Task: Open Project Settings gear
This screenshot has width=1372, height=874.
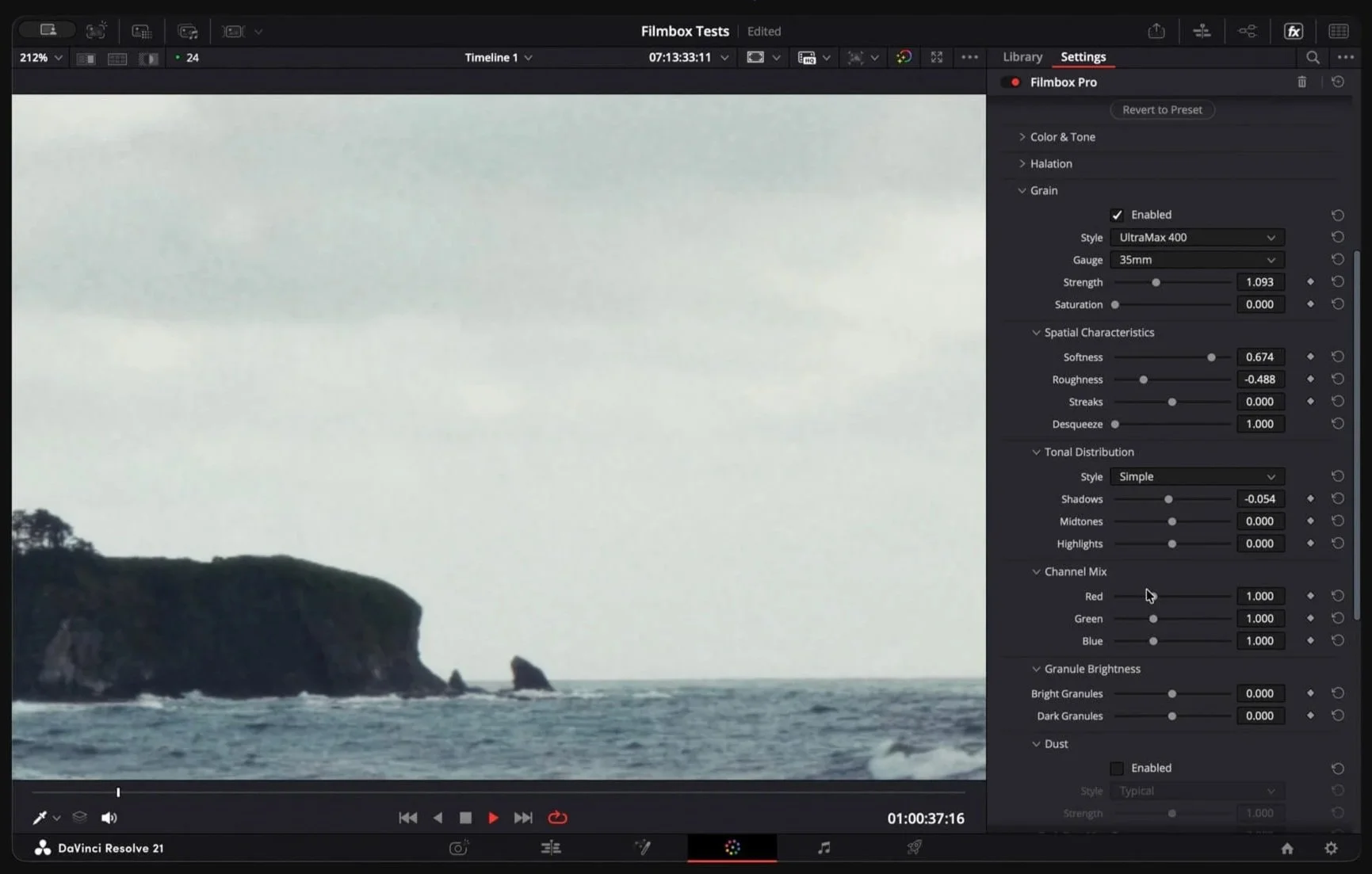Action: [1331, 848]
